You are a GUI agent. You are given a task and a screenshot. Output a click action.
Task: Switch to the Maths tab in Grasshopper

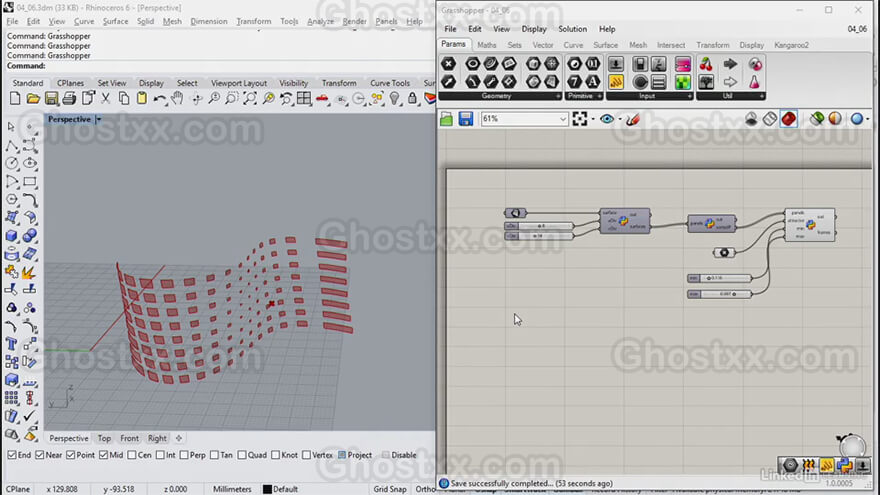(487, 45)
